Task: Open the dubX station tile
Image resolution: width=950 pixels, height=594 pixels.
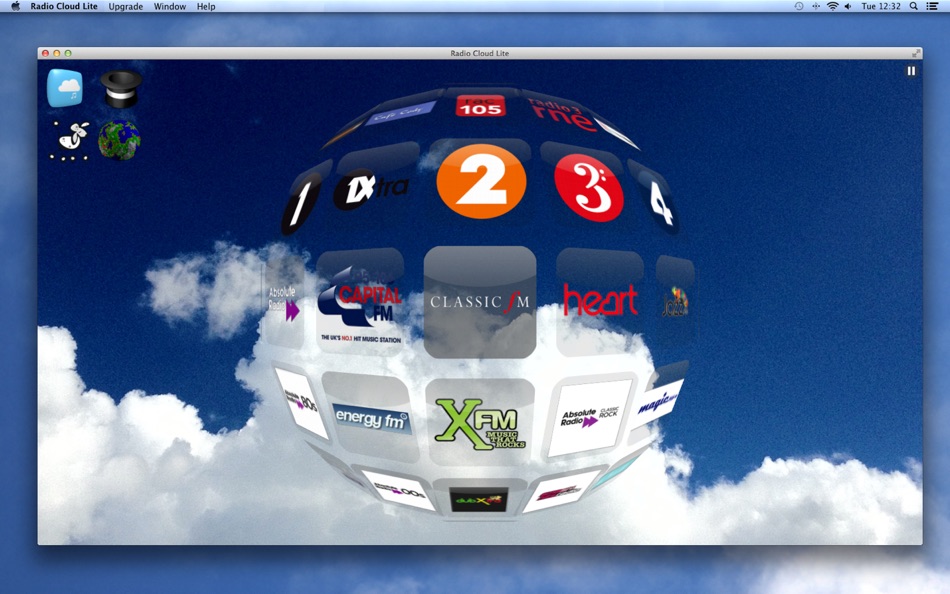Action: pyautogui.click(x=479, y=501)
